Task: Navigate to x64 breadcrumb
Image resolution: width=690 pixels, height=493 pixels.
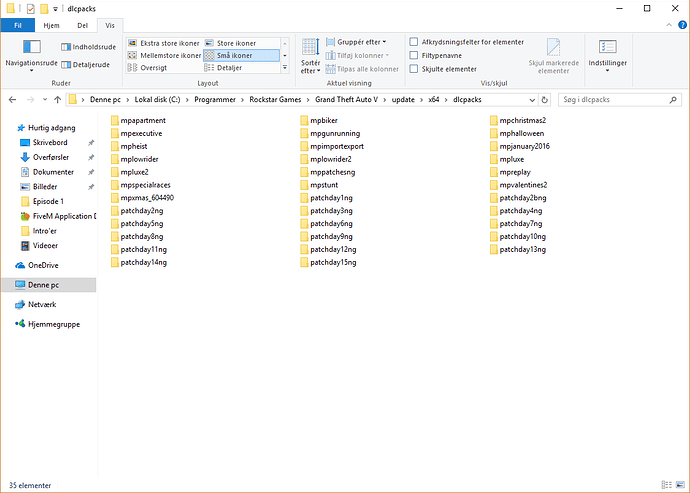Action: (x=434, y=99)
